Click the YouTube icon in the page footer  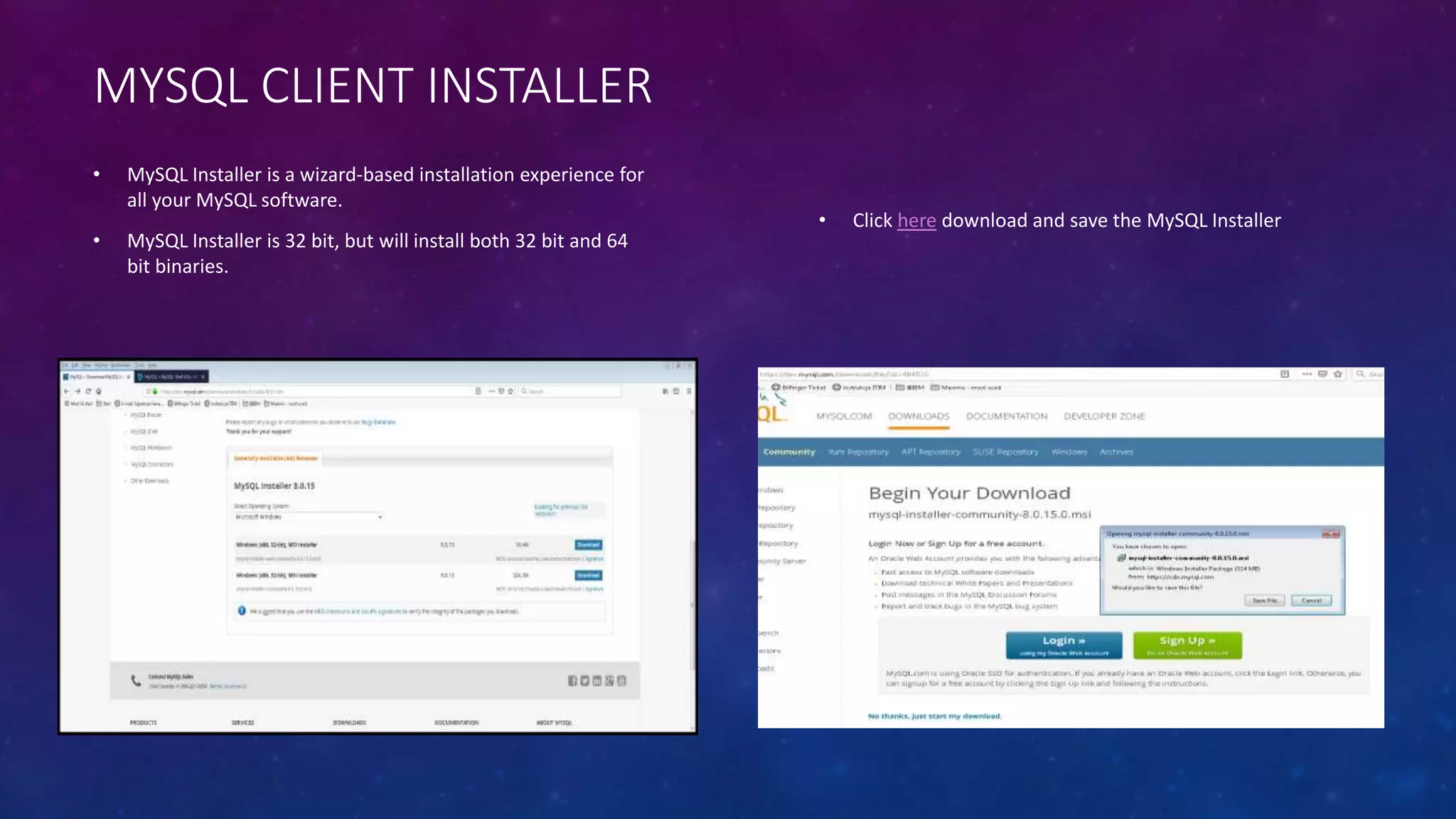[621, 681]
